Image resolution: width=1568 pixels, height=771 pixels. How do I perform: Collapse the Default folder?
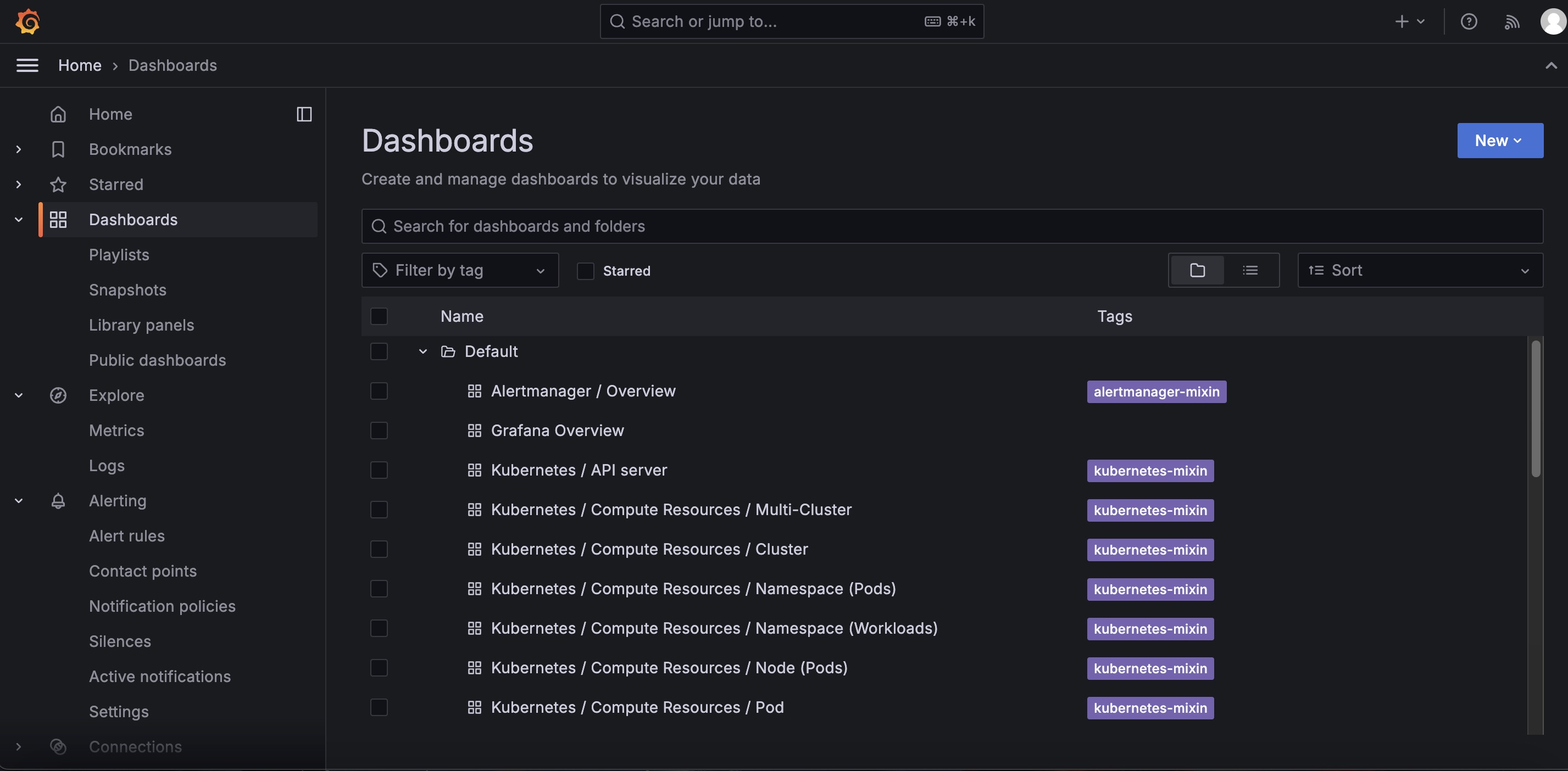[x=422, y=351]
